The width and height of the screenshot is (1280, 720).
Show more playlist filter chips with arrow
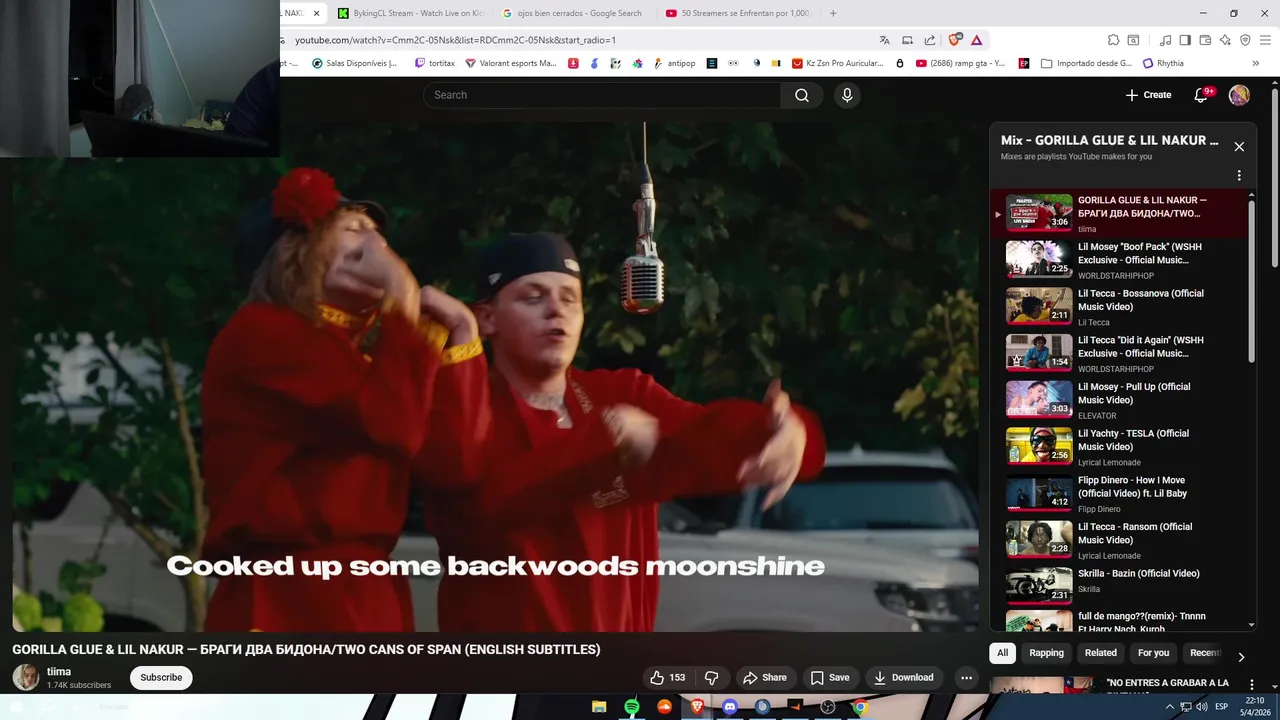[x=1241, y=657]
